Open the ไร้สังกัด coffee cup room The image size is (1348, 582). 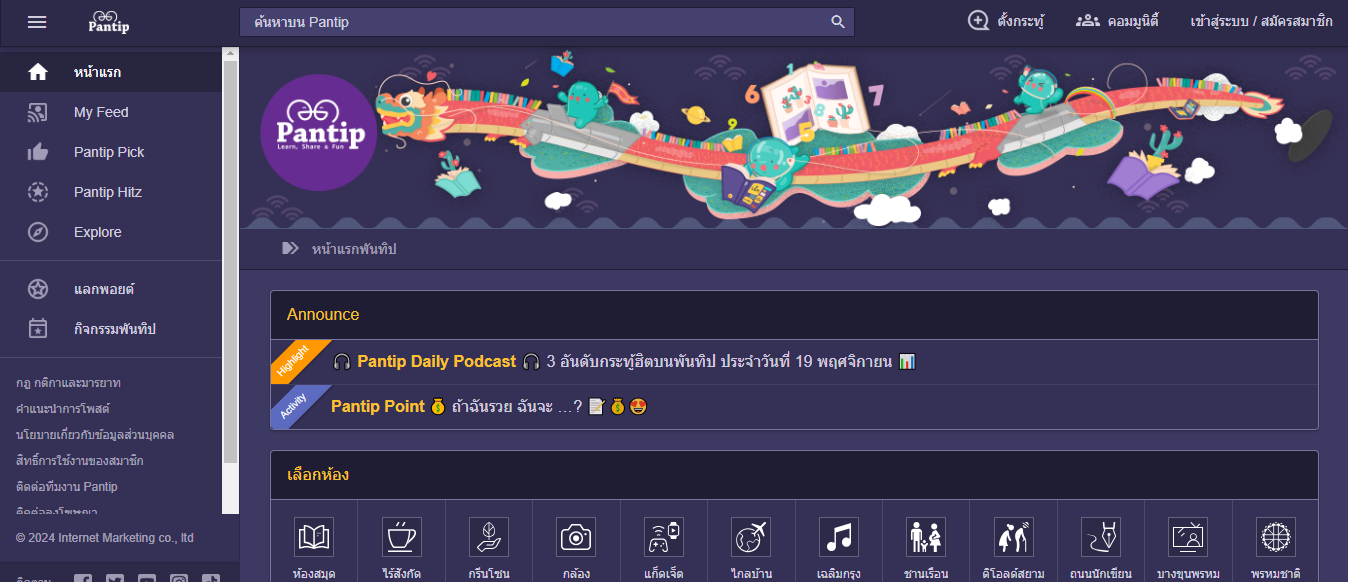pyautogui.click(x=401, y=537)
